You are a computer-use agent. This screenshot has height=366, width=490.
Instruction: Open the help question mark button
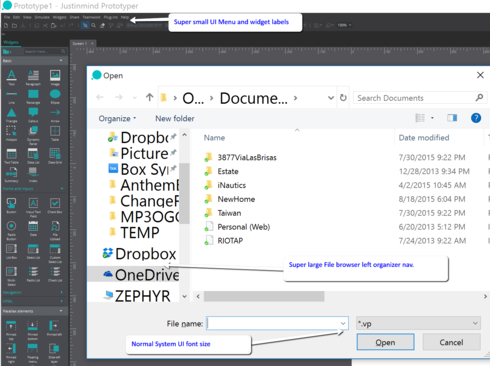point(476,118)
